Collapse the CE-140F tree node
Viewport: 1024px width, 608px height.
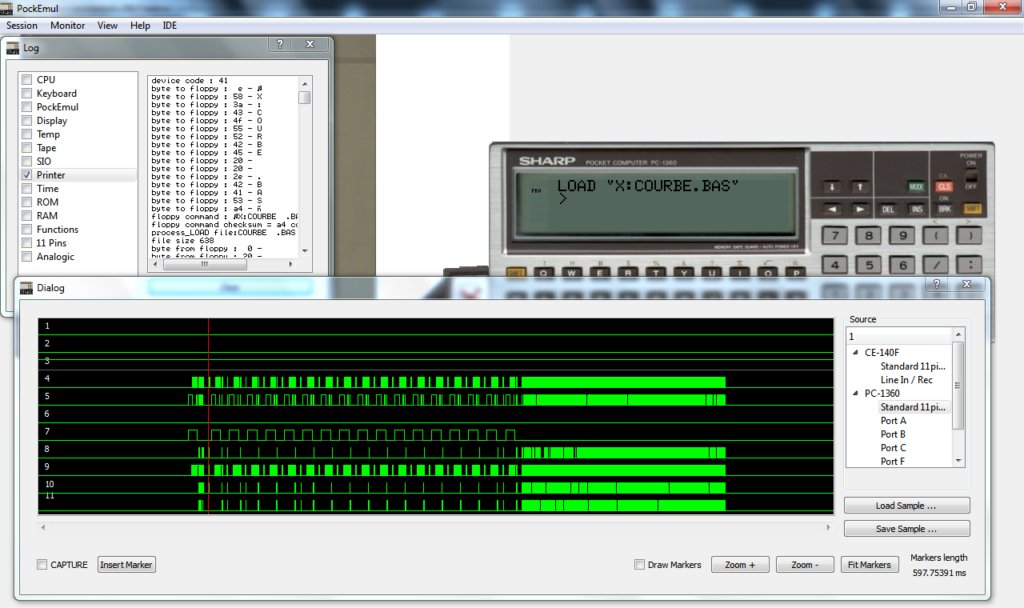coord(856,352)
